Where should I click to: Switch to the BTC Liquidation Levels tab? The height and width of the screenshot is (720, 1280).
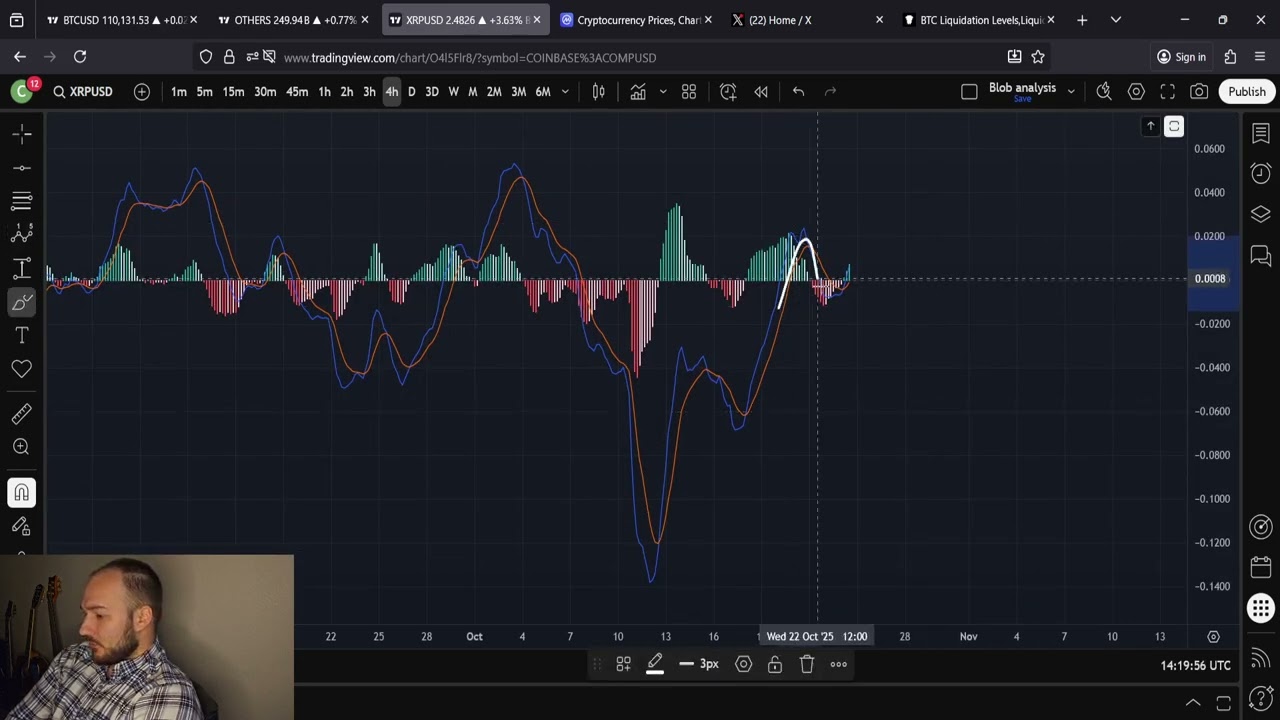980,20
